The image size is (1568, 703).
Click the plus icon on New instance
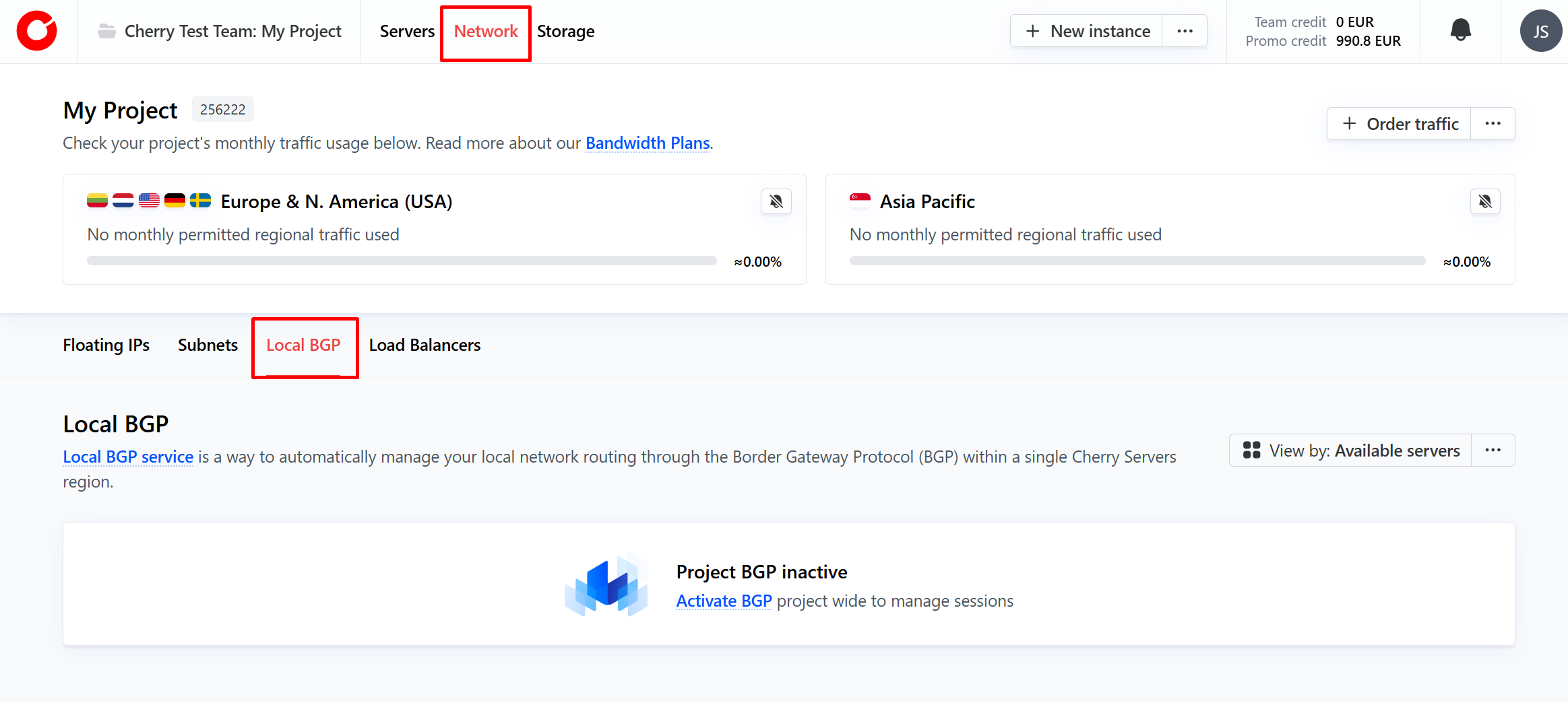tap(1032, 31)
